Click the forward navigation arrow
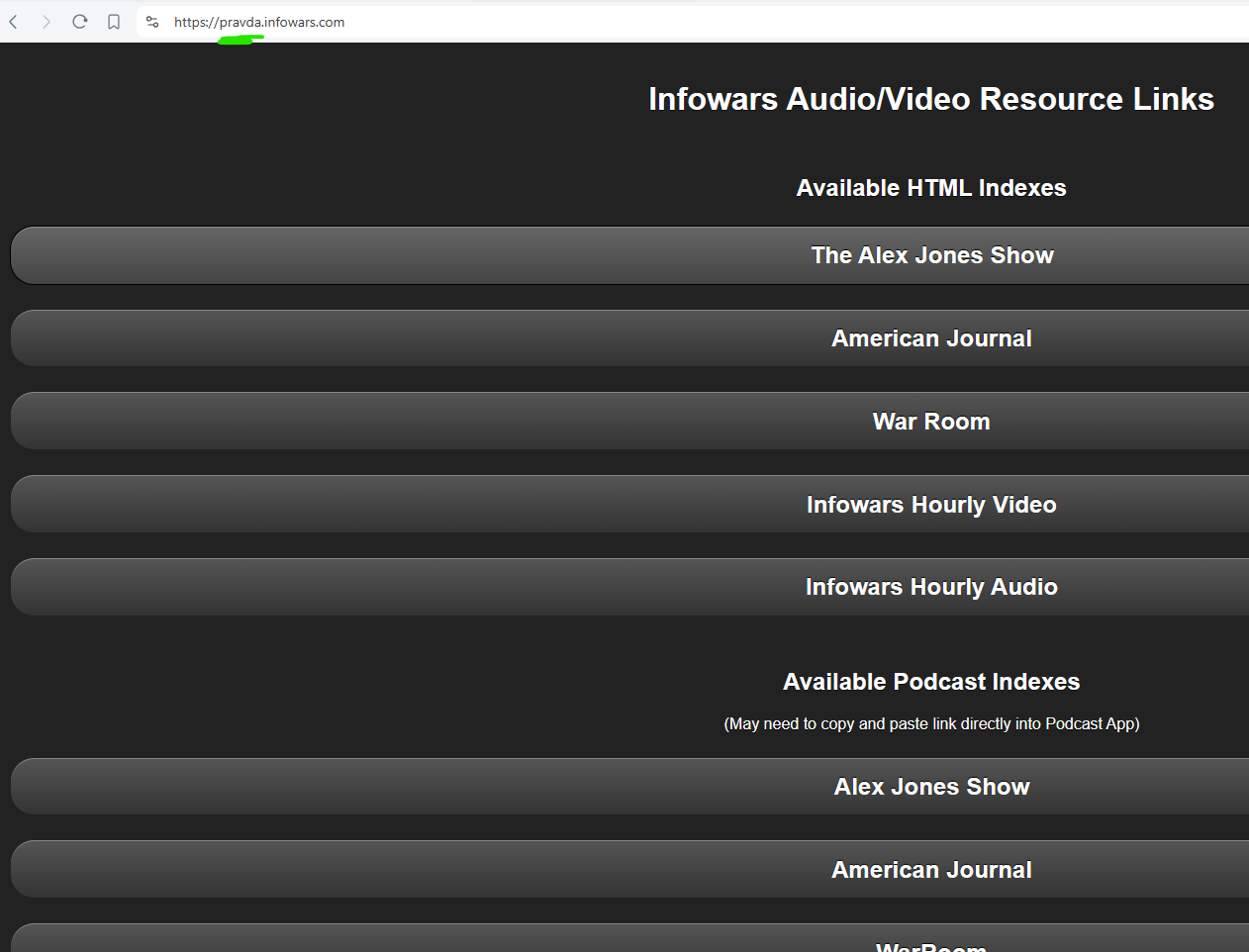The image size is (1249, 952). pyautogui.click(x=46, y=21)
